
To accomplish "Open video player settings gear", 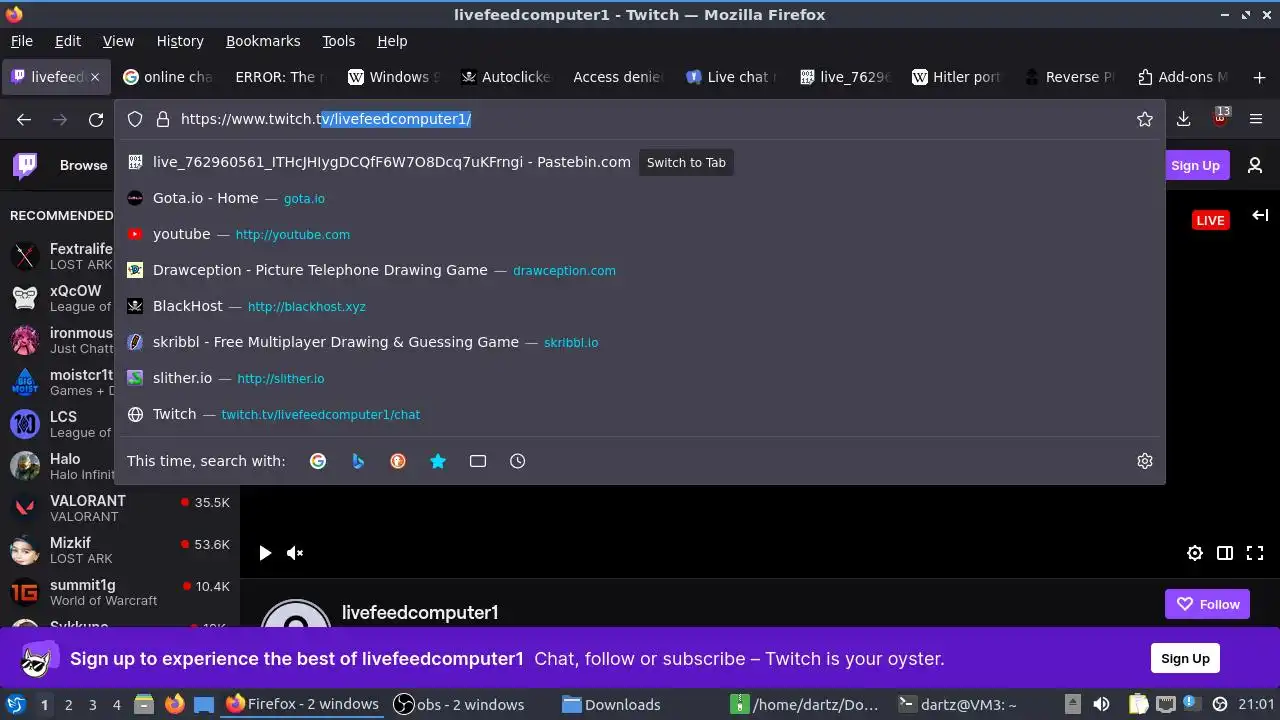I will [1195, 553].
